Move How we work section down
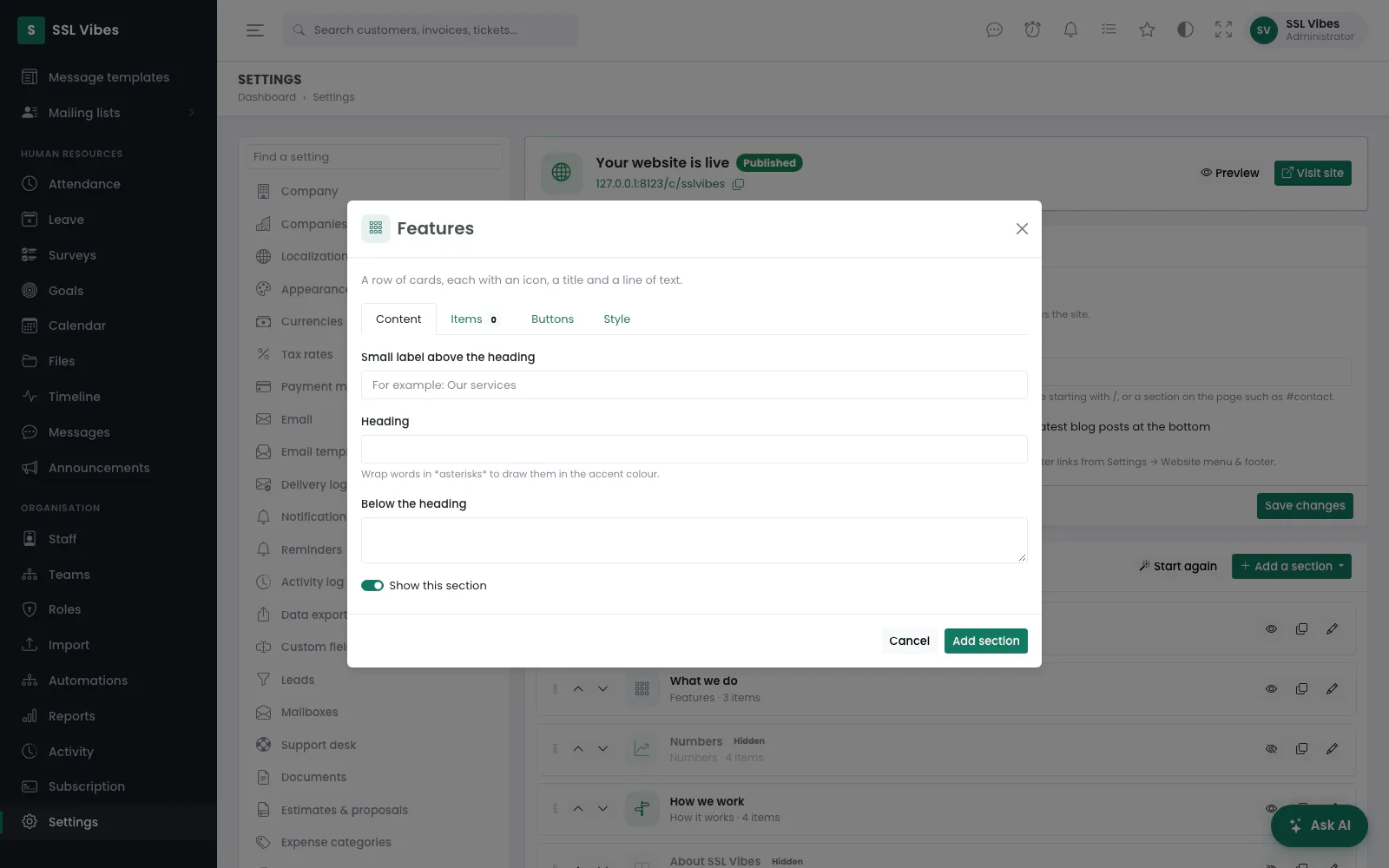1389x868 pixels. click(x=602, y=809)
